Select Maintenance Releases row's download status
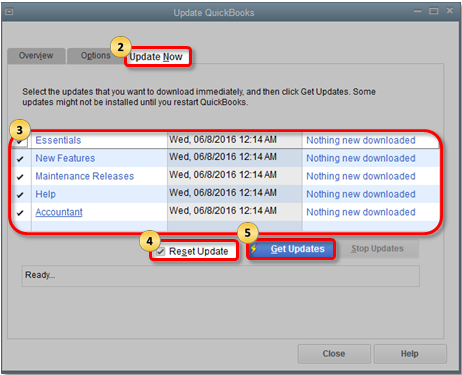 361,176
